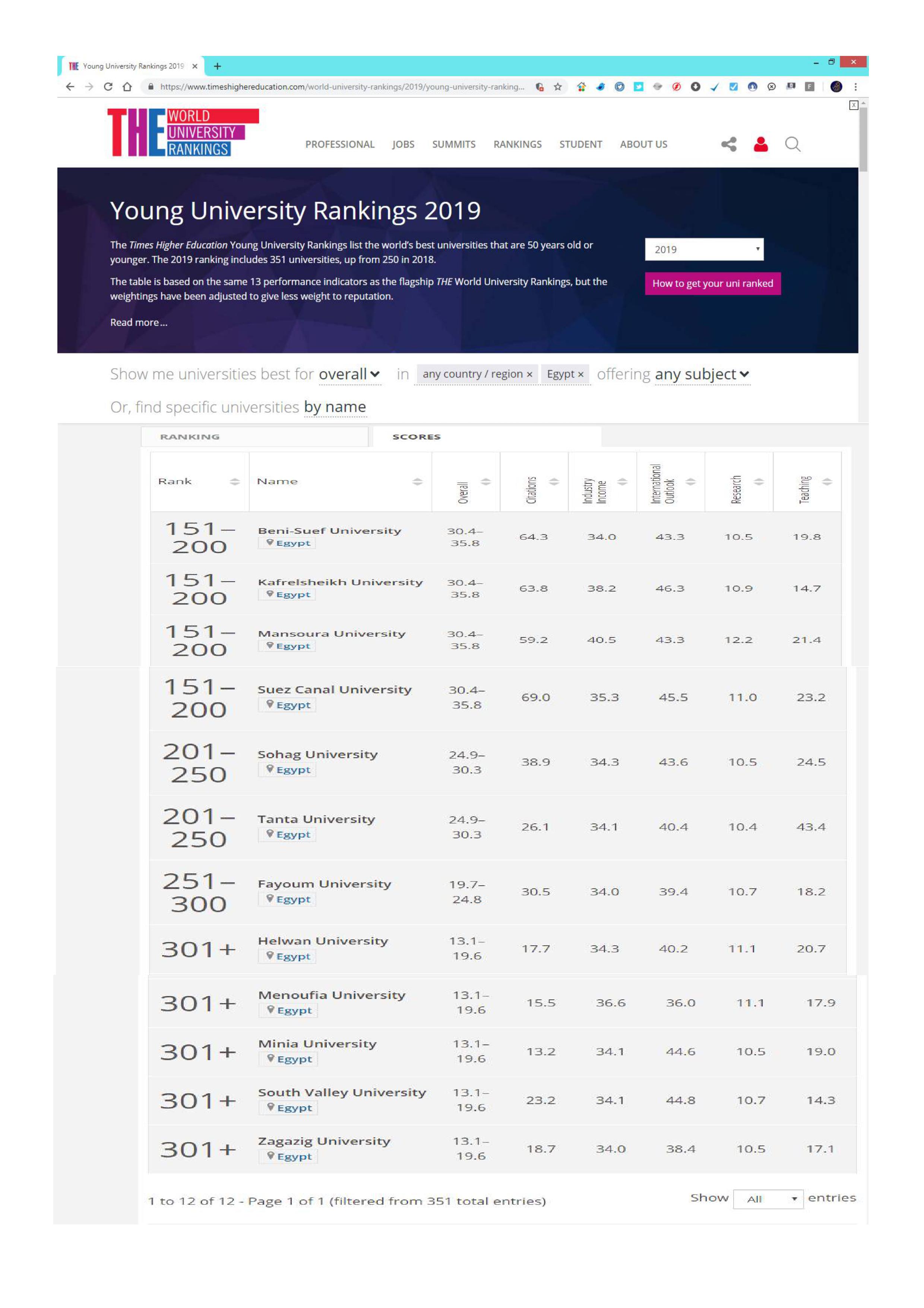
Task: Reload the current page
Action: pos(108,86)
